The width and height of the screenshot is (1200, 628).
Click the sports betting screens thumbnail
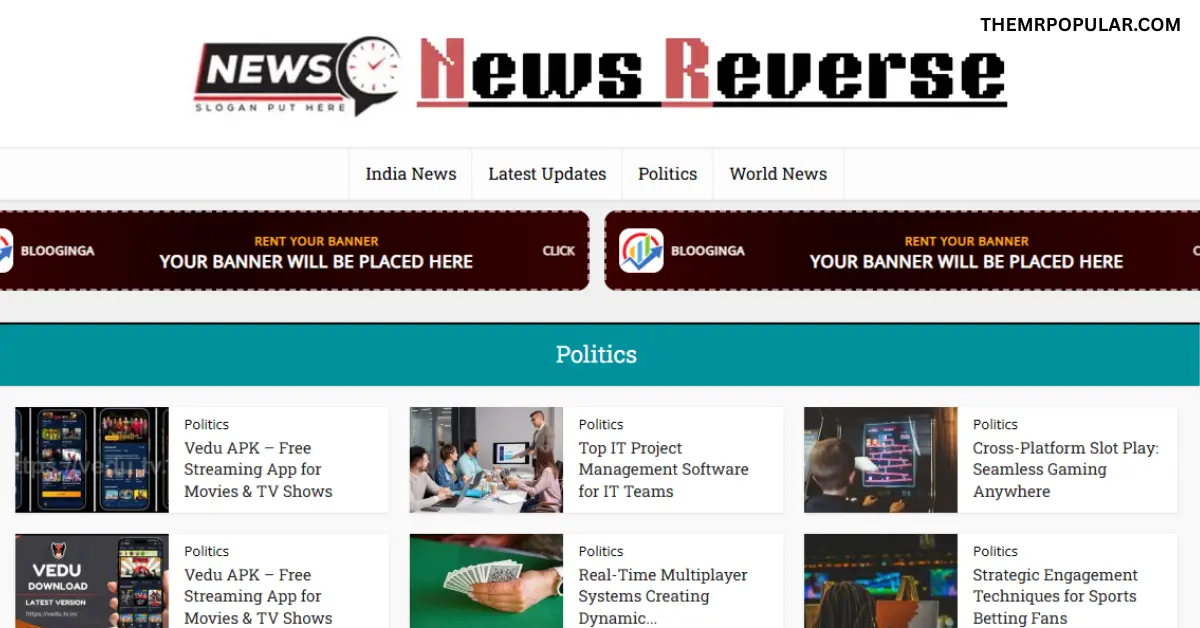coord(880,581)
